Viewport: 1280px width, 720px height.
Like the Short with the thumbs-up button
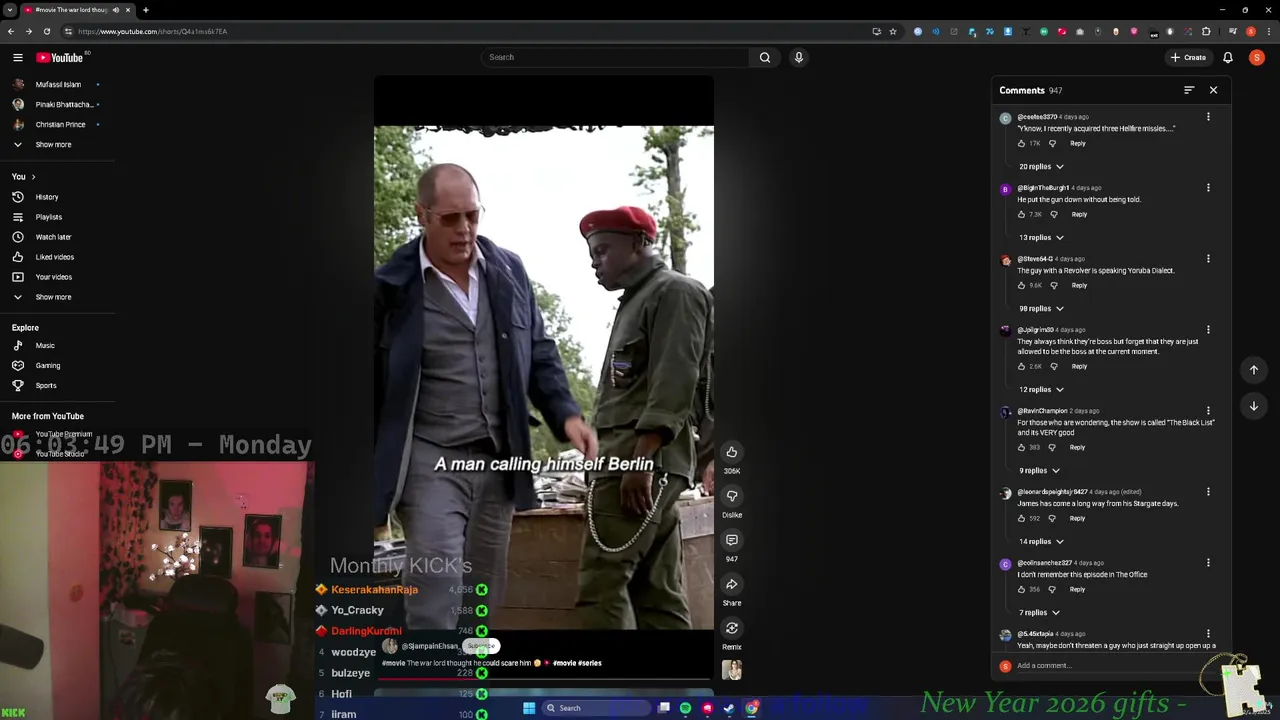[732, 452]
